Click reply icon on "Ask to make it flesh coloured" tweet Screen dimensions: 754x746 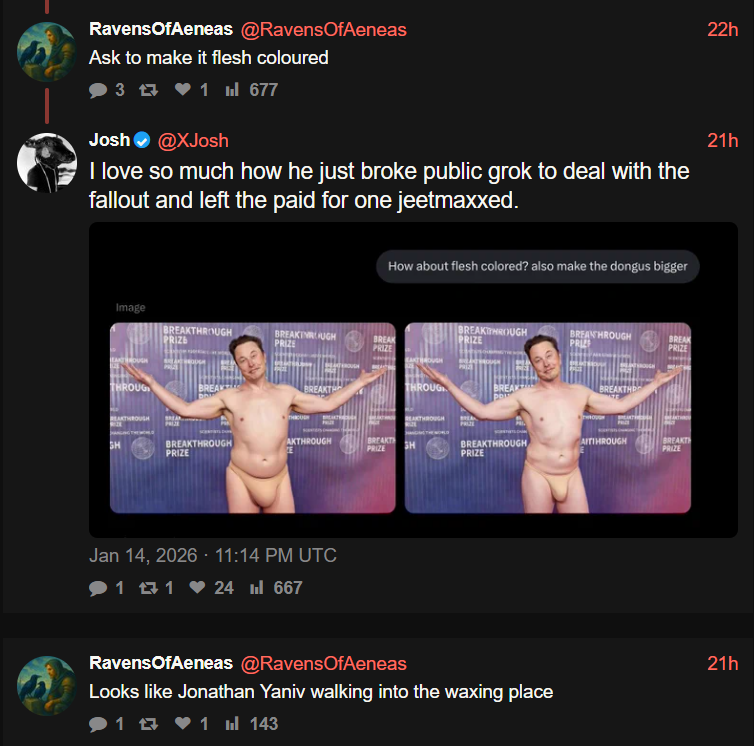coord(98,90)
